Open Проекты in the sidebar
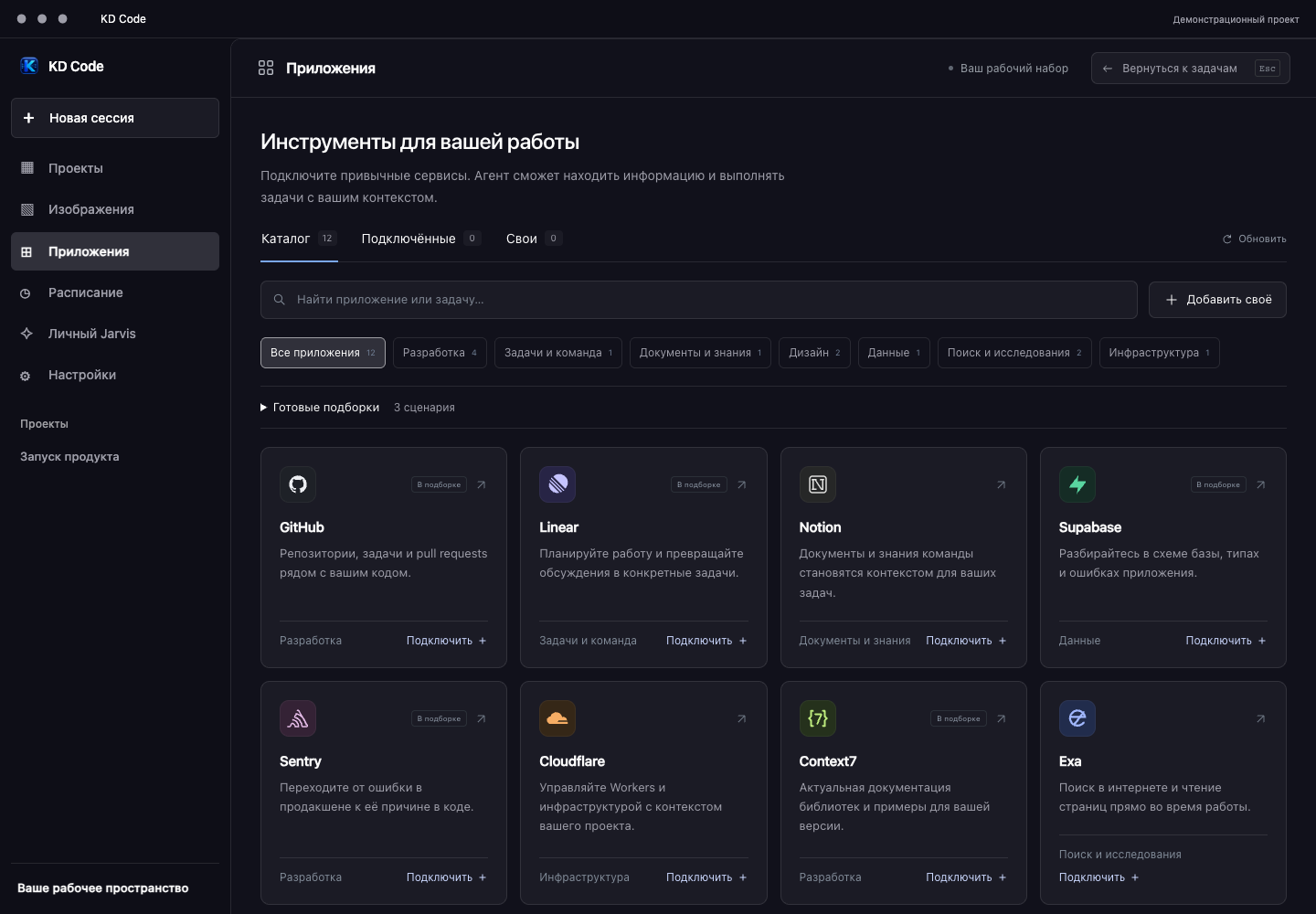This screenshot has height=914, width=1316. (x=115, y=168)
